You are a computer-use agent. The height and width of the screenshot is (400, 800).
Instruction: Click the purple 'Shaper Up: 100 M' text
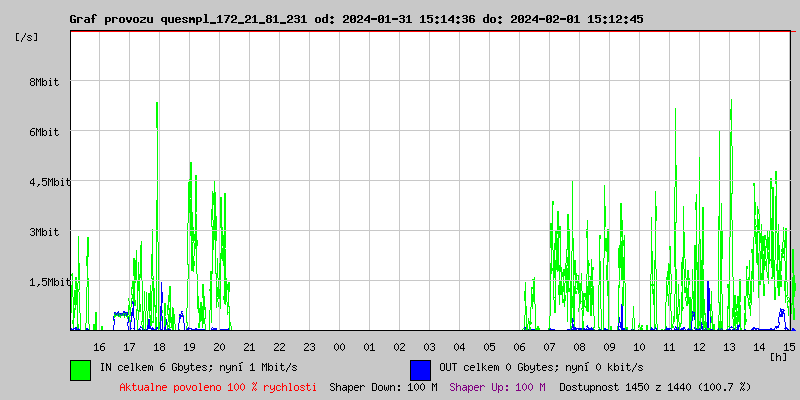pos(497,386)
